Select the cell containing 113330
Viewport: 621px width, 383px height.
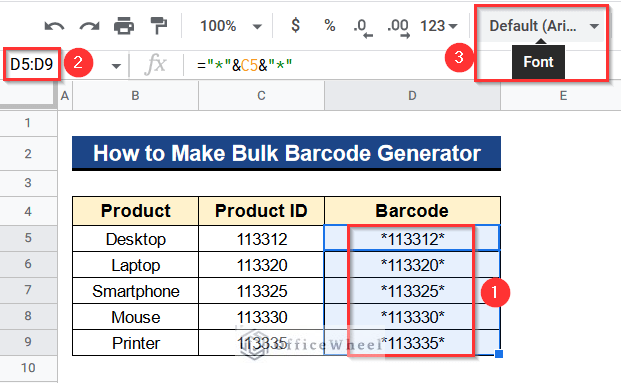click(x=261, y=317)
